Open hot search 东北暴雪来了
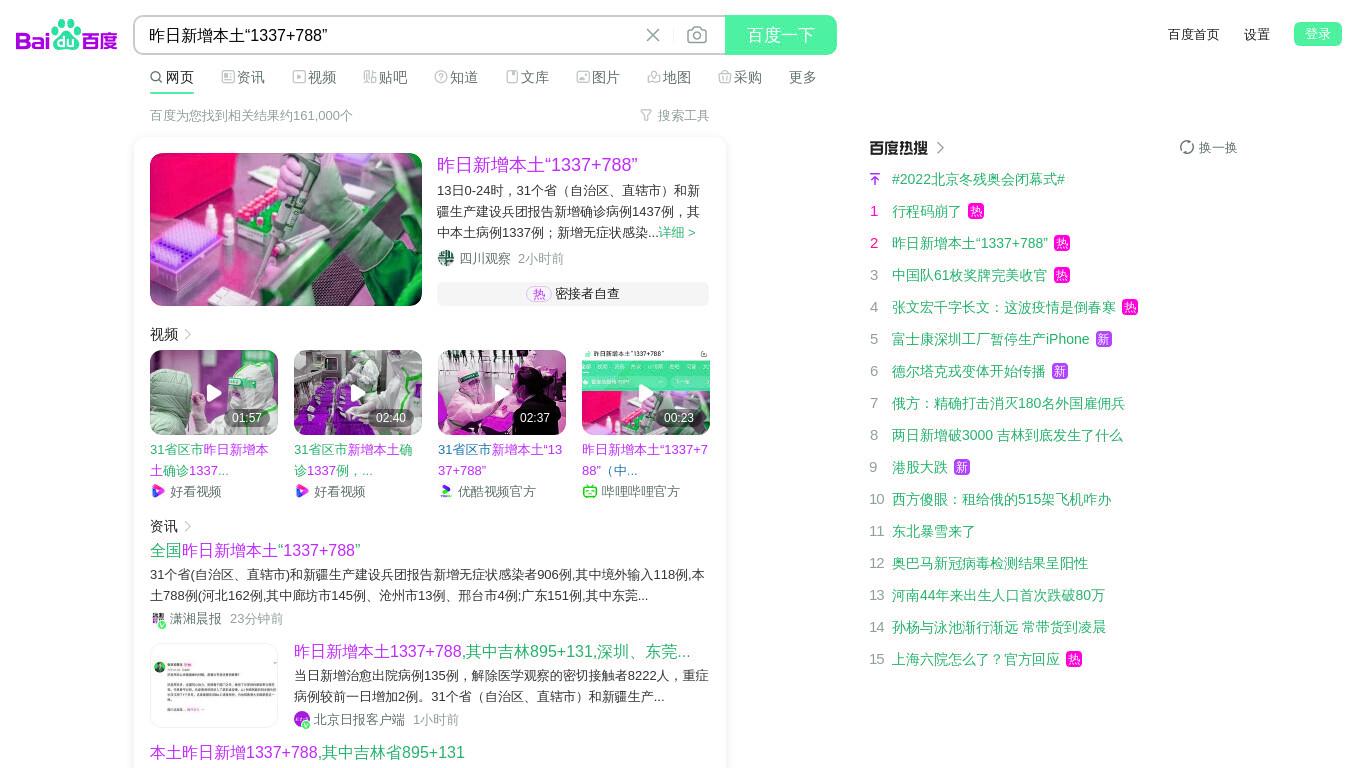The image size is (1366, 768). (934, 531)
